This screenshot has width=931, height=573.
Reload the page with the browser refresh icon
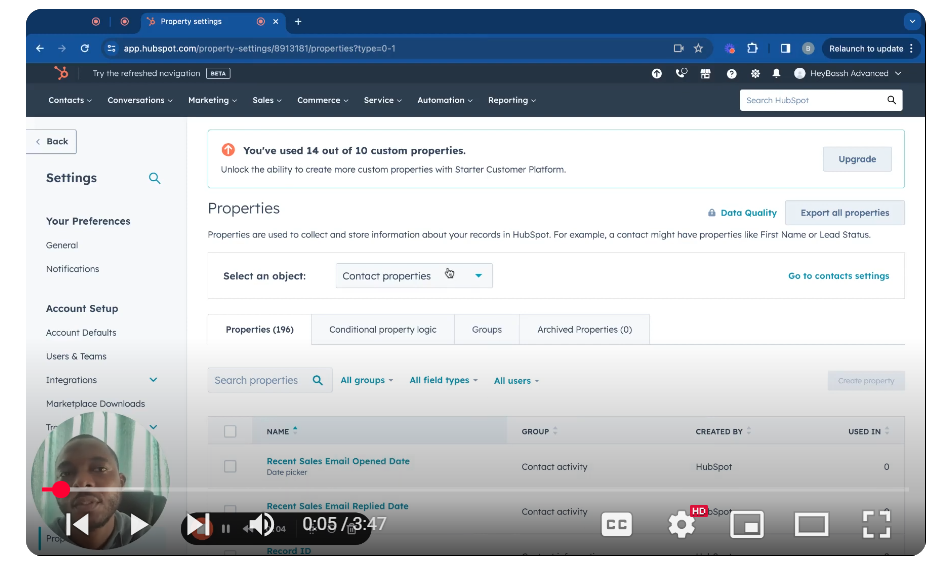click(85, 49)
